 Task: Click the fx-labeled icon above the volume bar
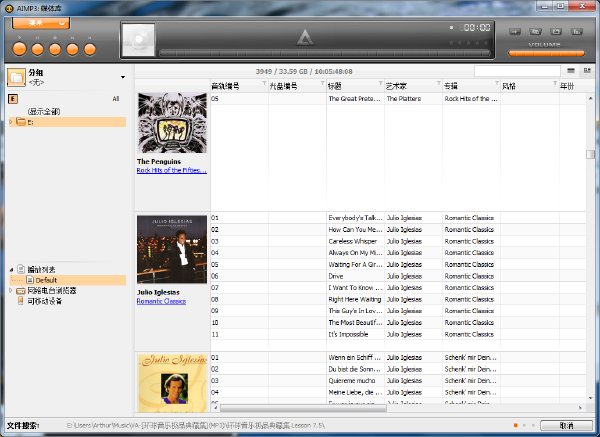coord(577,31)
